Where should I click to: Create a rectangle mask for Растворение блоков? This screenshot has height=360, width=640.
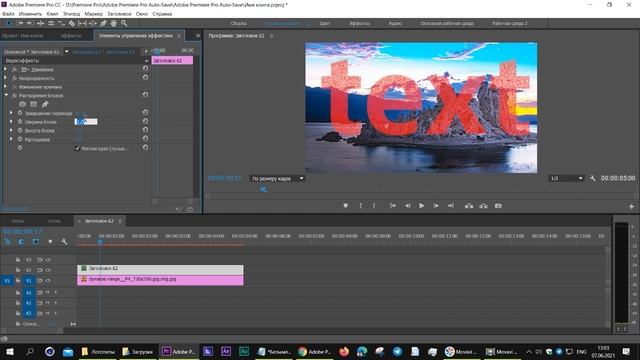[x=33, y=104]
